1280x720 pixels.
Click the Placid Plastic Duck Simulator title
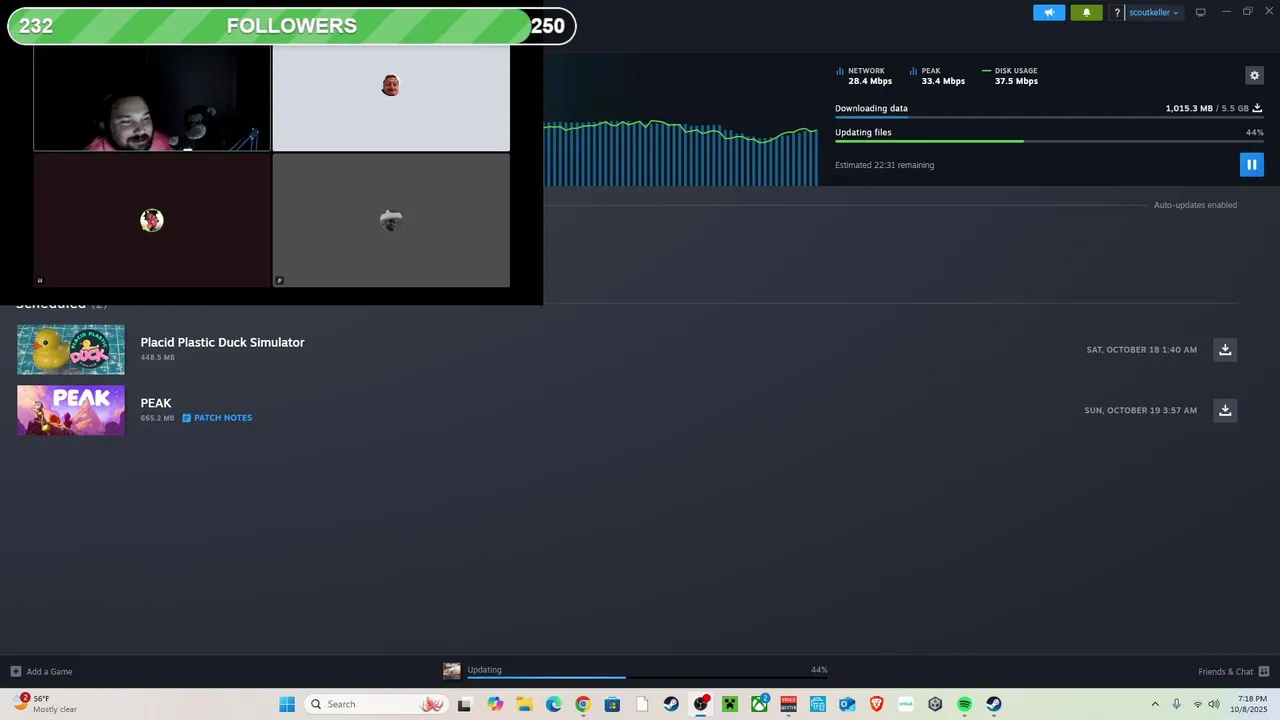[222, 342]
